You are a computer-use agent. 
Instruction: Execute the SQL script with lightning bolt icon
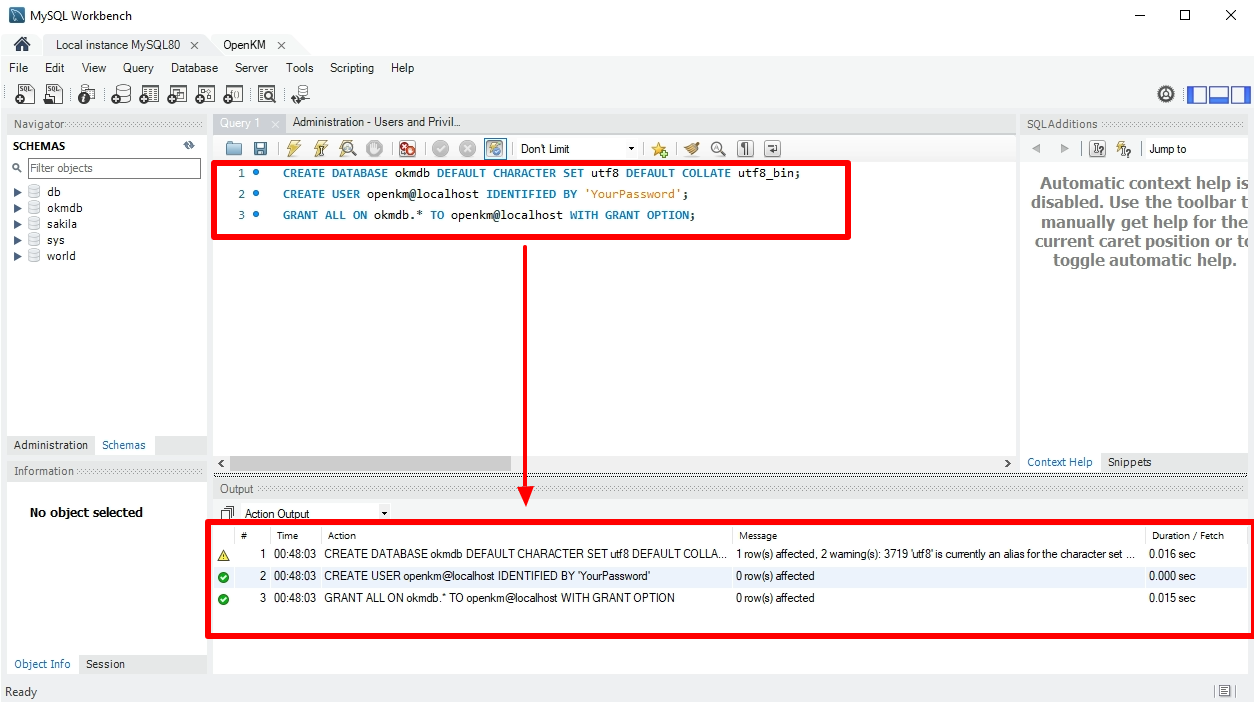[293, 149]
